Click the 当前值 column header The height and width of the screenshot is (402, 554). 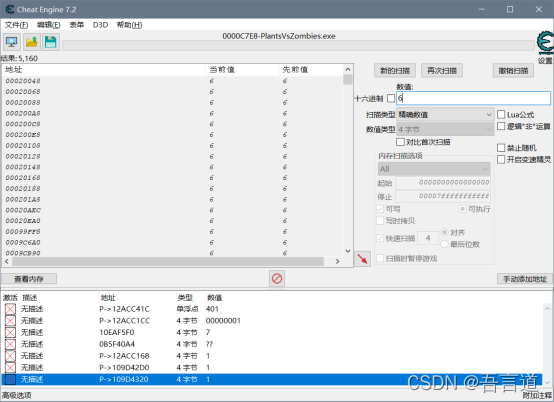tap(242, 70)
